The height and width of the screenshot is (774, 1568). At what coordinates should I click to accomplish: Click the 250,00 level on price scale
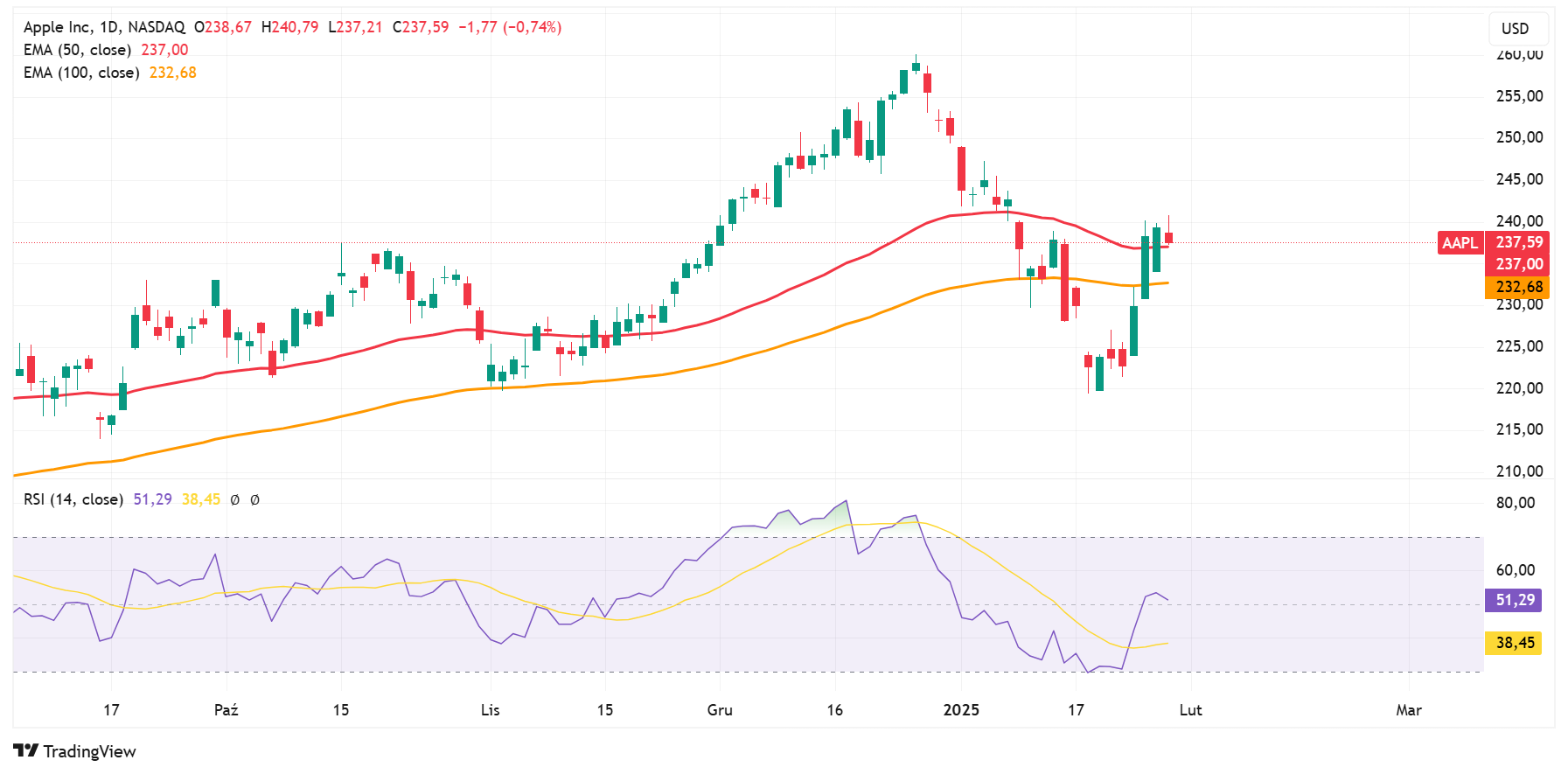[x=1519, y=137]
